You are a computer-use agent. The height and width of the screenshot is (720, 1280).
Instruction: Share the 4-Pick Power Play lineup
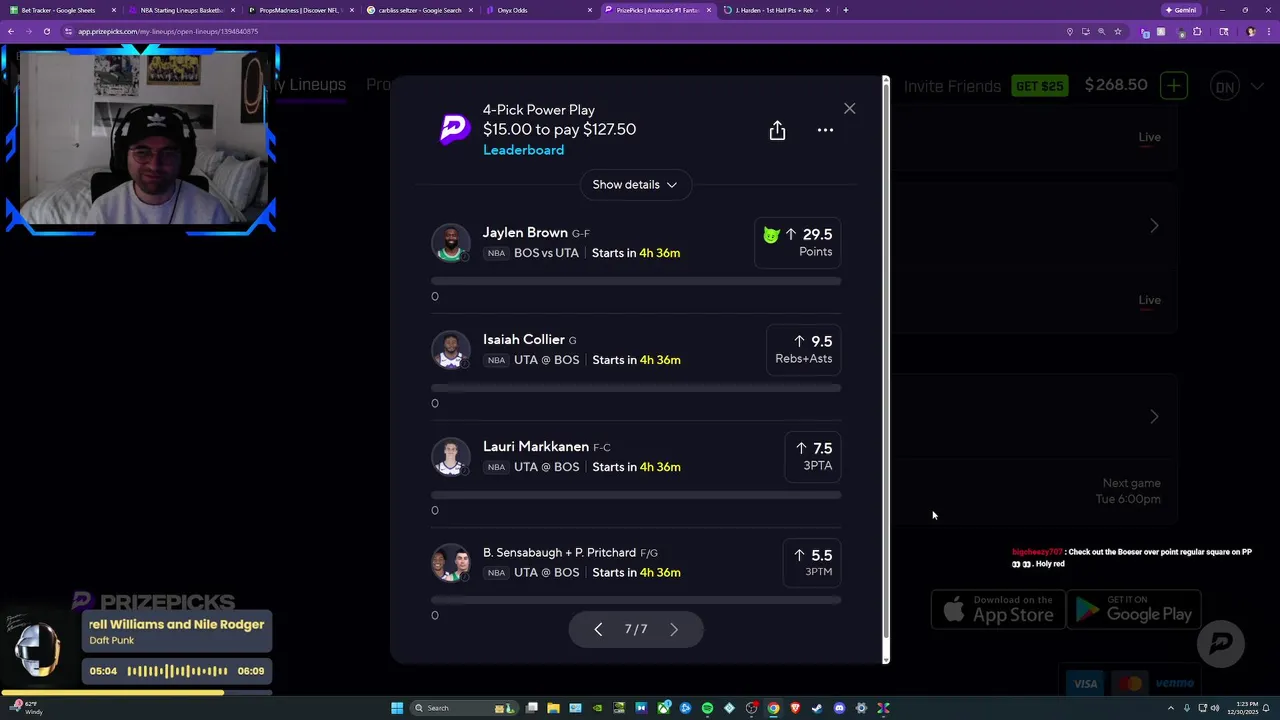tap(777, 131)
